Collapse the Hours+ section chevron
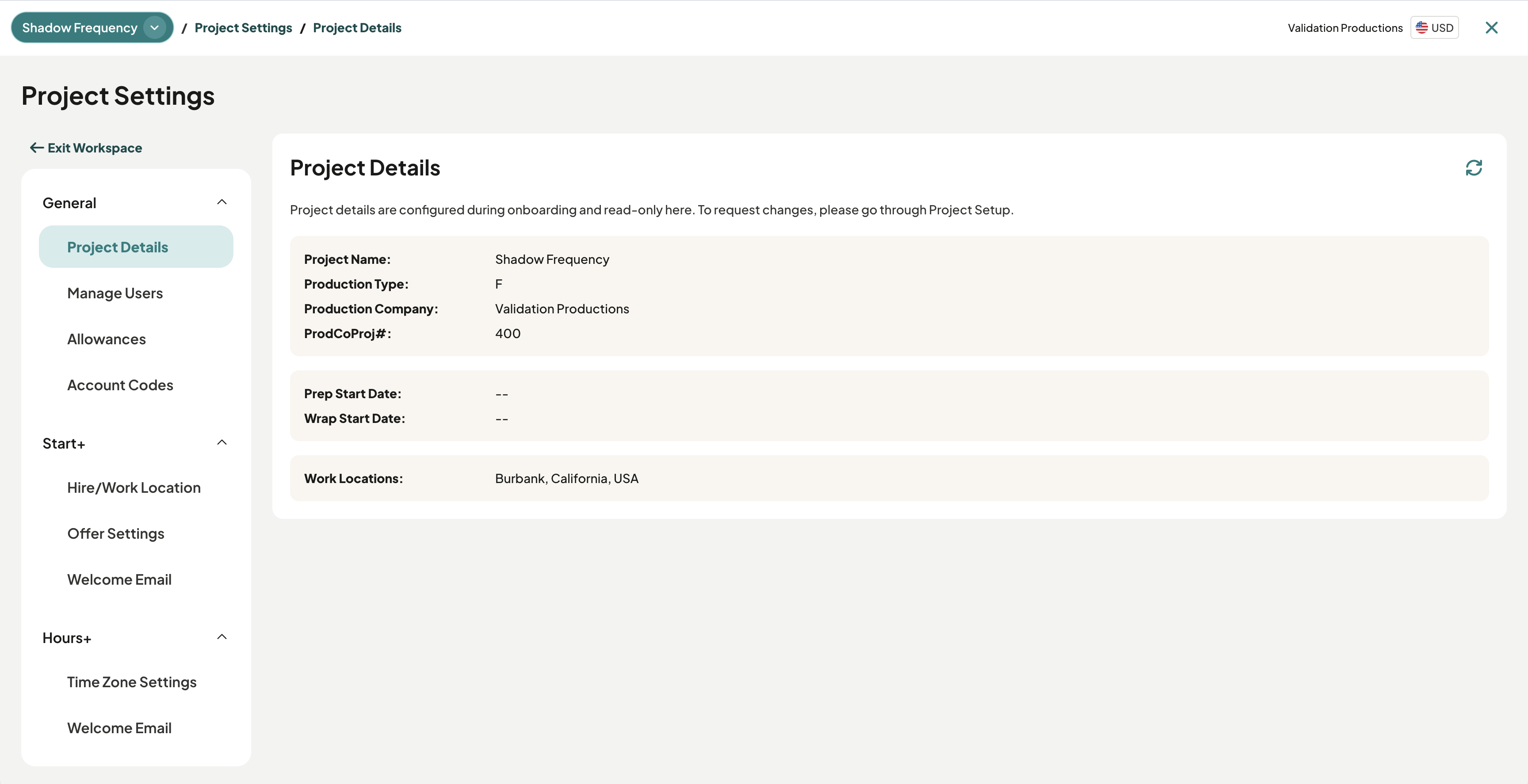Screen dimensions: 1528x784 pos(222,638)
